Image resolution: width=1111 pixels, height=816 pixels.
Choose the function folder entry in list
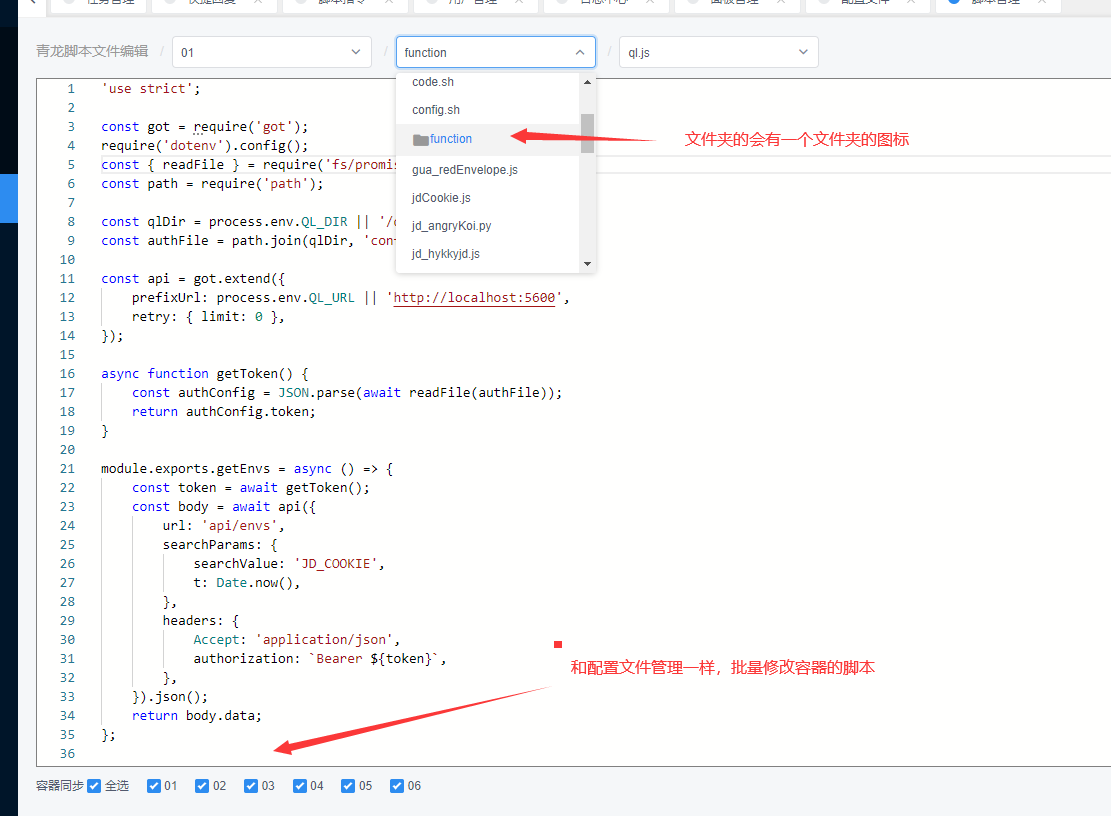coord(488,140)
